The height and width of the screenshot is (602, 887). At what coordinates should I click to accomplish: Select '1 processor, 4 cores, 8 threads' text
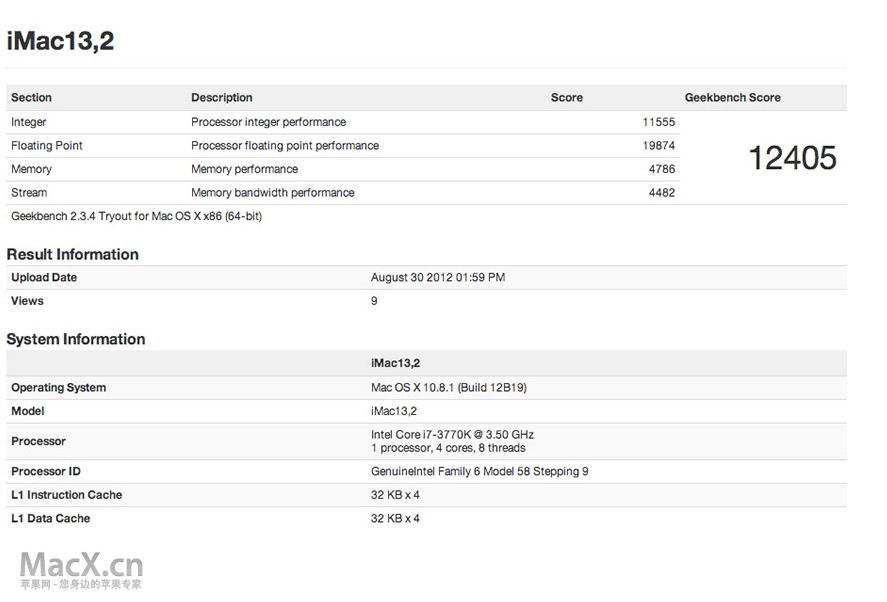pyautogui.click(x=448, y=448)
